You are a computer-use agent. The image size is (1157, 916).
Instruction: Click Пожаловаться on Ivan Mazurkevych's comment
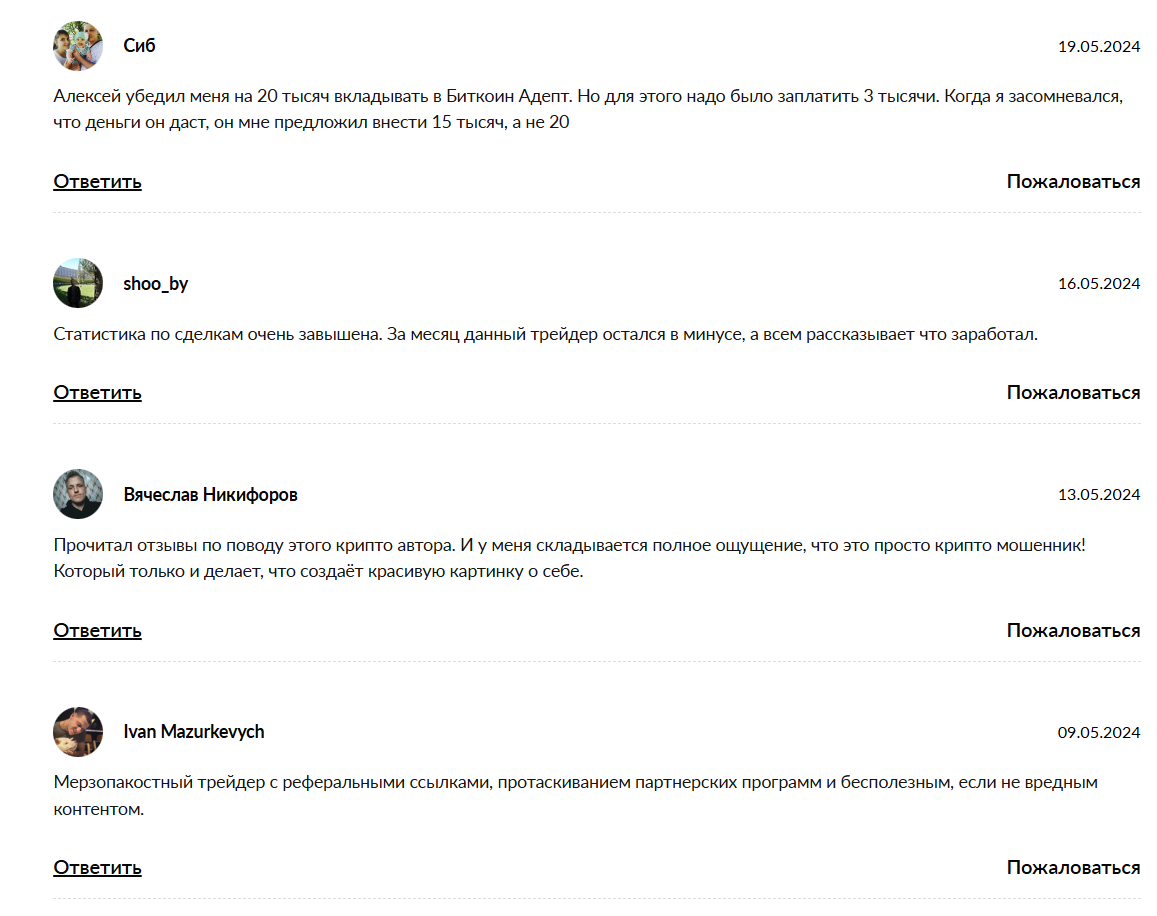coord(1073,867)
